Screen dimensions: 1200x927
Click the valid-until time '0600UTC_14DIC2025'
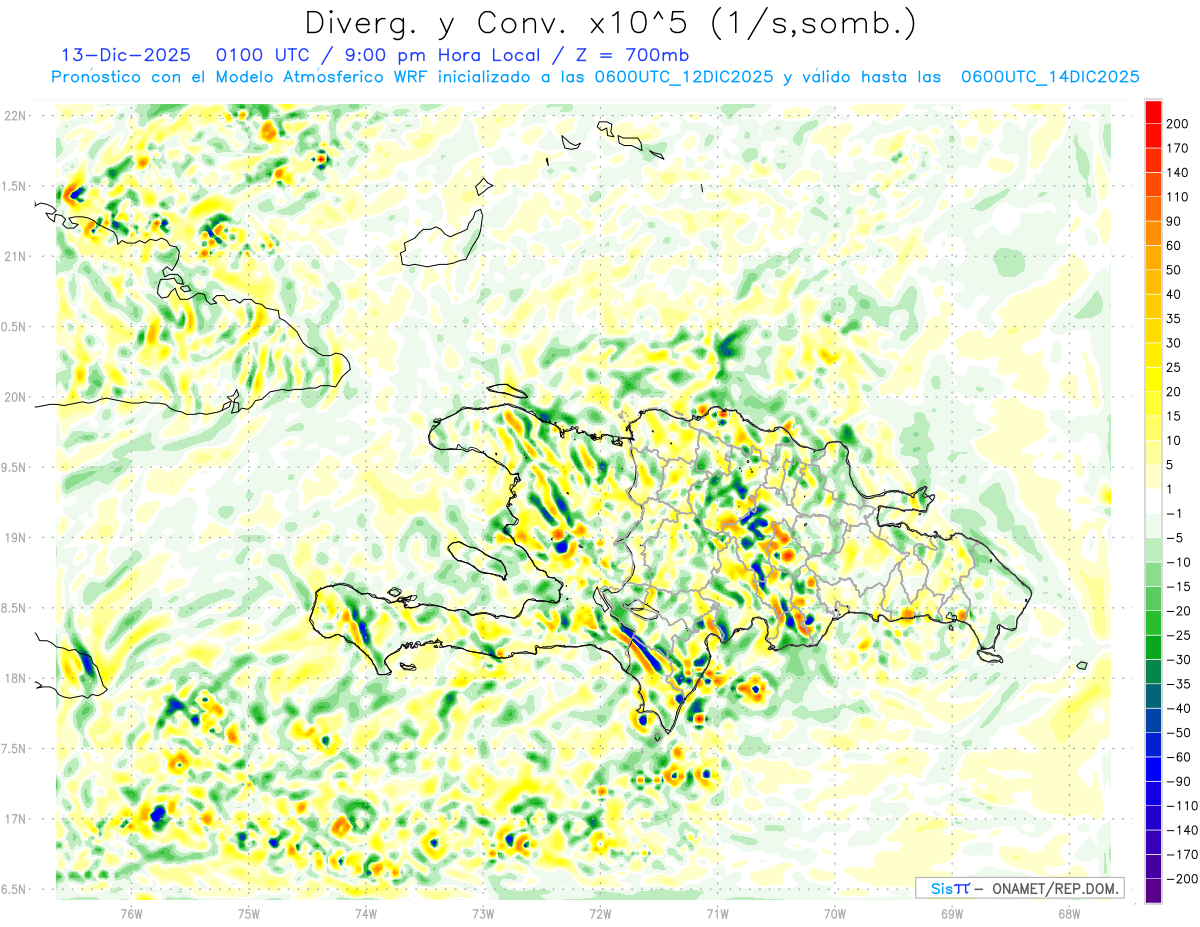click(1050, 77)
